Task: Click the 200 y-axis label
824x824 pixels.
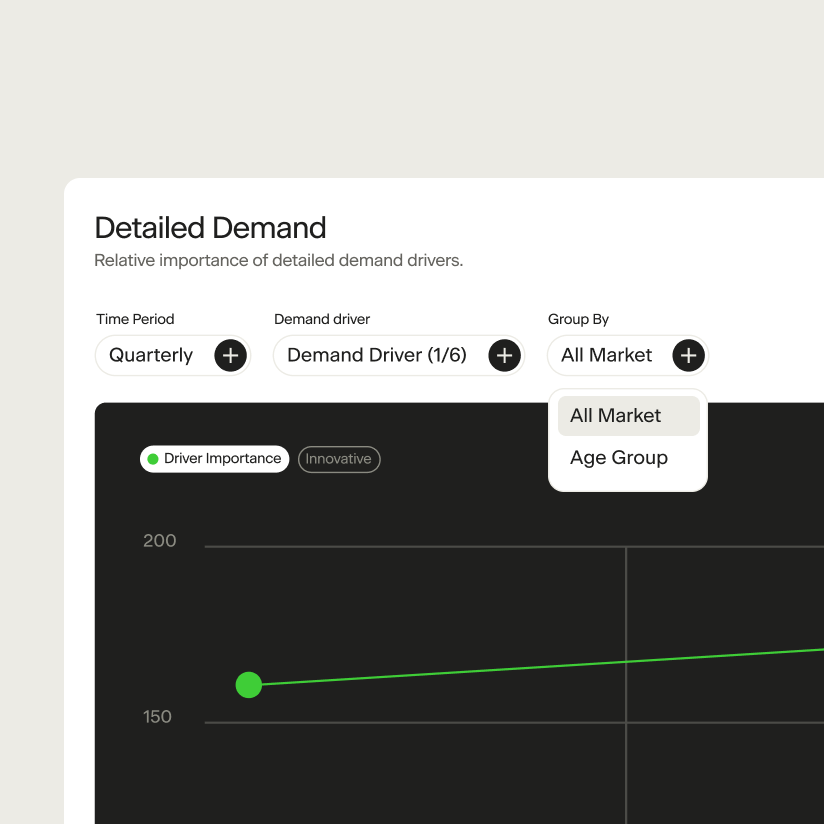Action: (x=158, y=540)
